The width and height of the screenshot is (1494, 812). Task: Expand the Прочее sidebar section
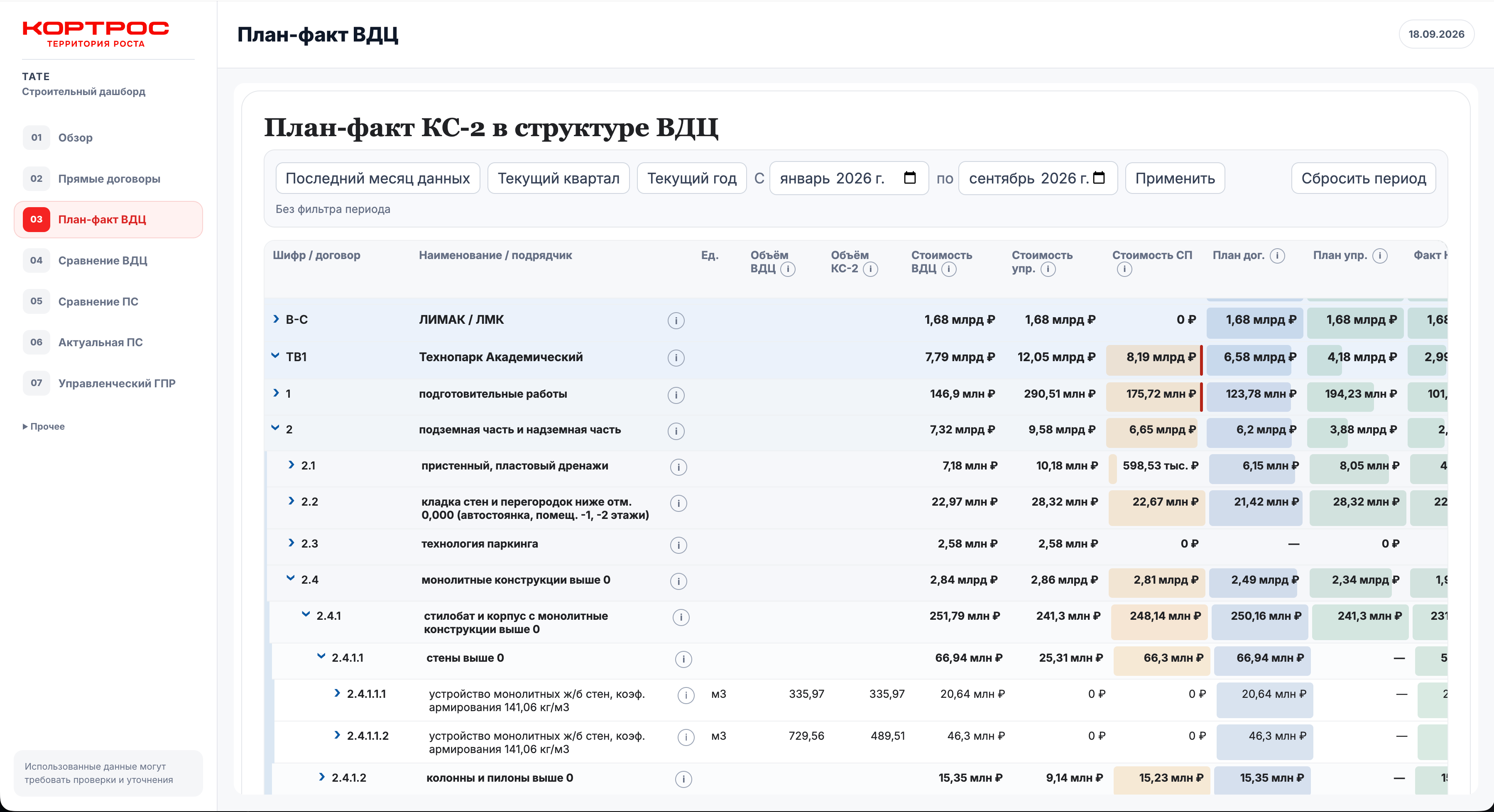click(44, 427)
